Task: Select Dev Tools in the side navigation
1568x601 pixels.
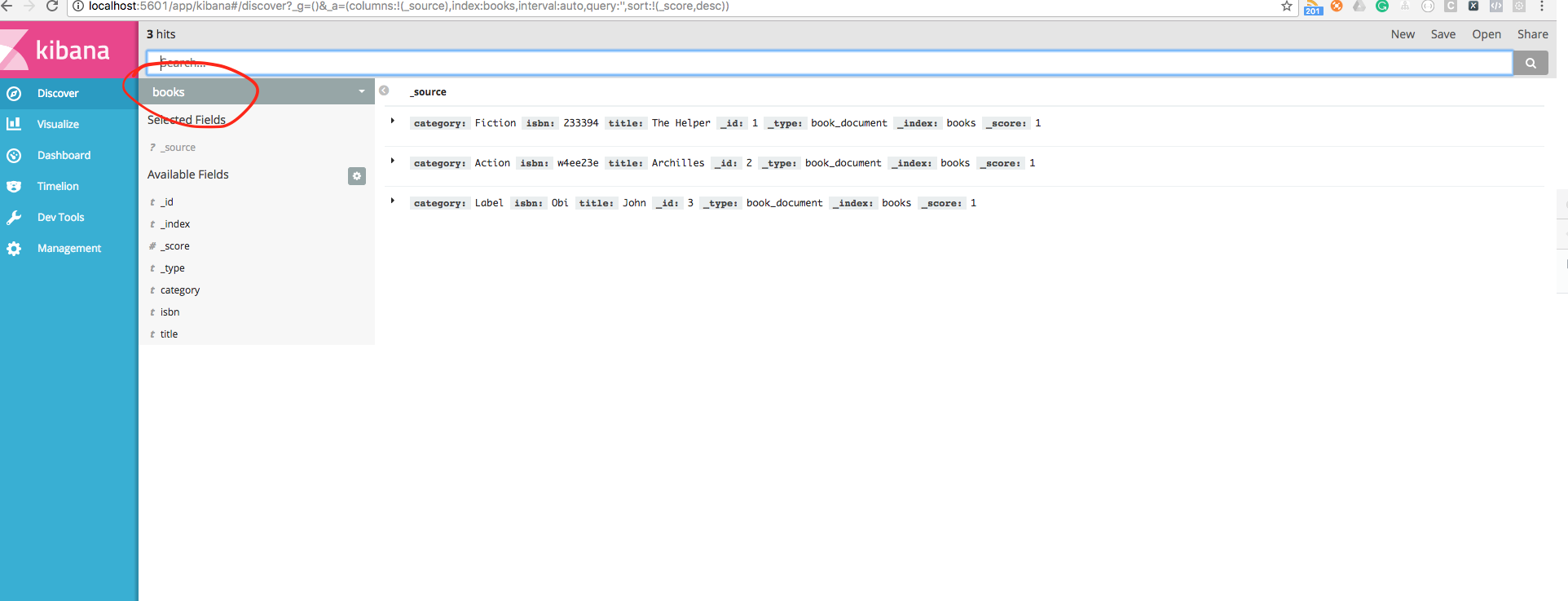Action: (x=69, y=217)
